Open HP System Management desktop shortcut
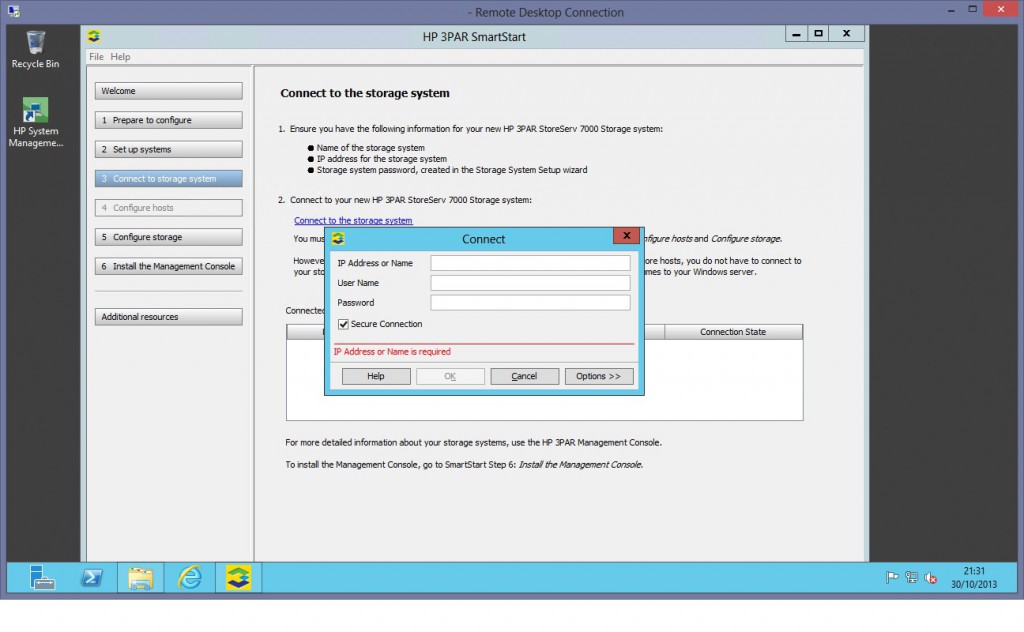The height and width of the screenshot is (632, 1024). pos(35,122)
